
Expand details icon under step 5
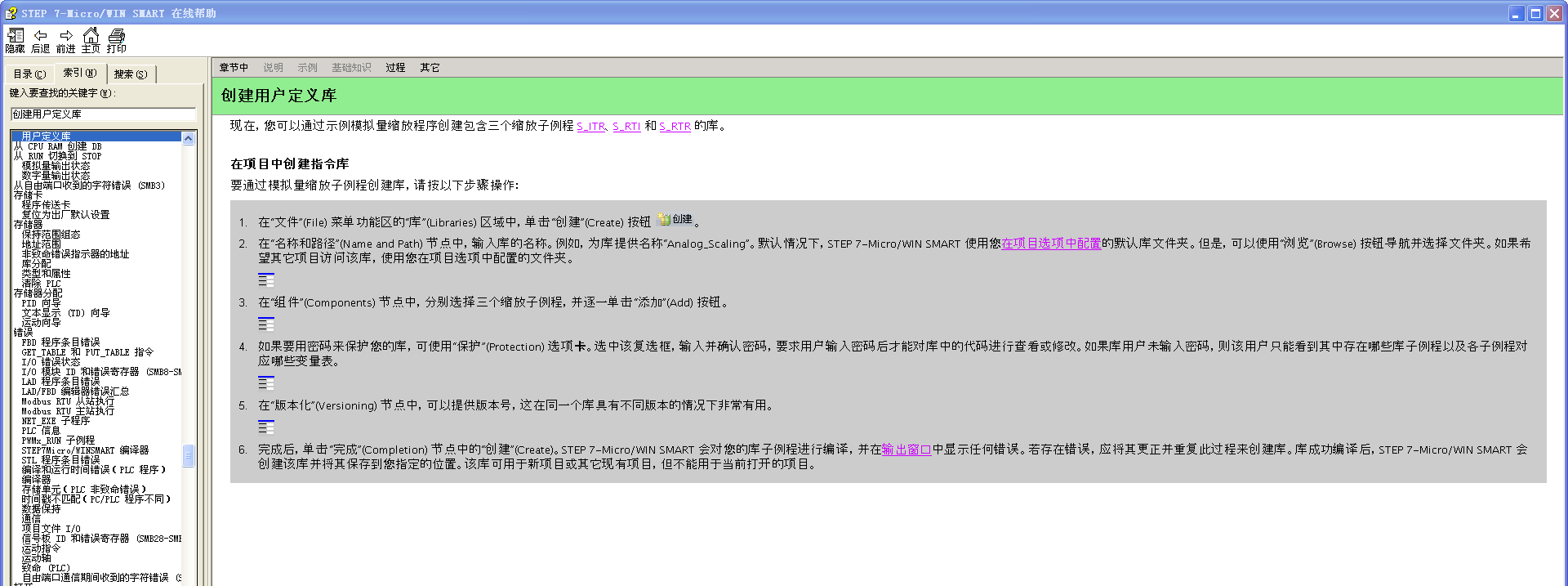point(266,427)
